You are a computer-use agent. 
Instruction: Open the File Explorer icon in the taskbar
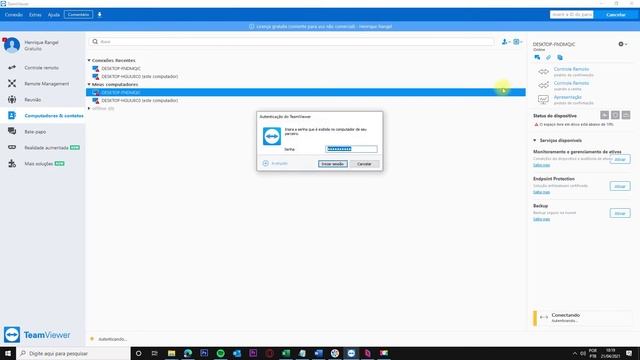(x=171, y=353)
